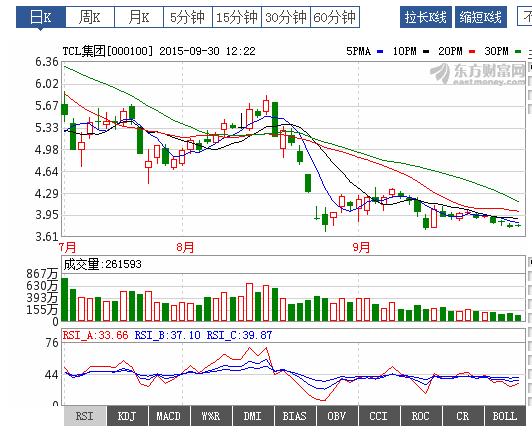This screenshot has height=436, width=532.
Task: Click the 拉长K线 button
Action: (426, 17)
